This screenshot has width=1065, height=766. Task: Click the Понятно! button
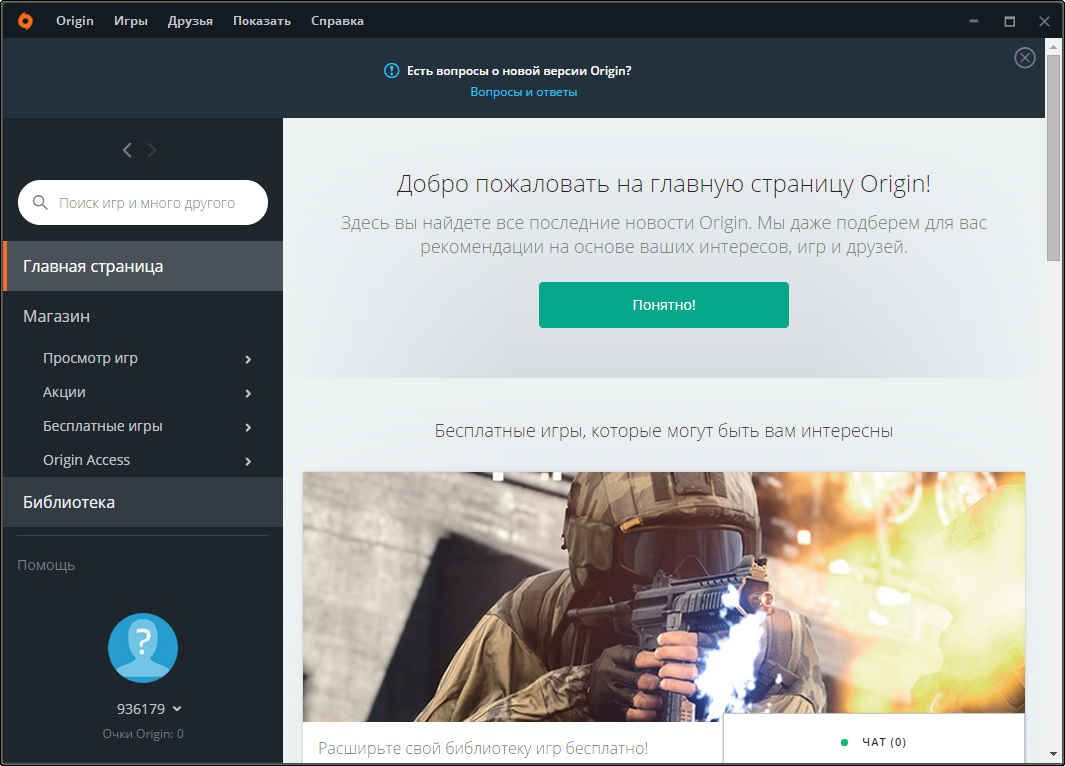pyautogui.click(x=664, y=305)
